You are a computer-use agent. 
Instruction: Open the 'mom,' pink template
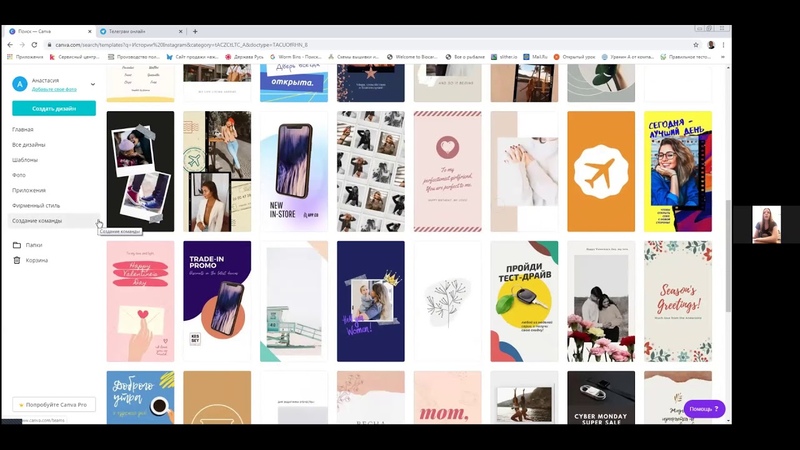[x=447, y=397]
